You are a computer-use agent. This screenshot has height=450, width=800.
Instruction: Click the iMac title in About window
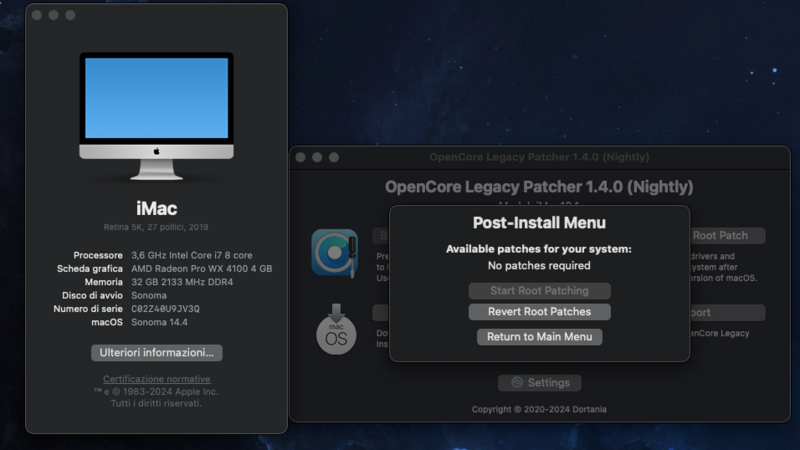(x=157, y=208)
